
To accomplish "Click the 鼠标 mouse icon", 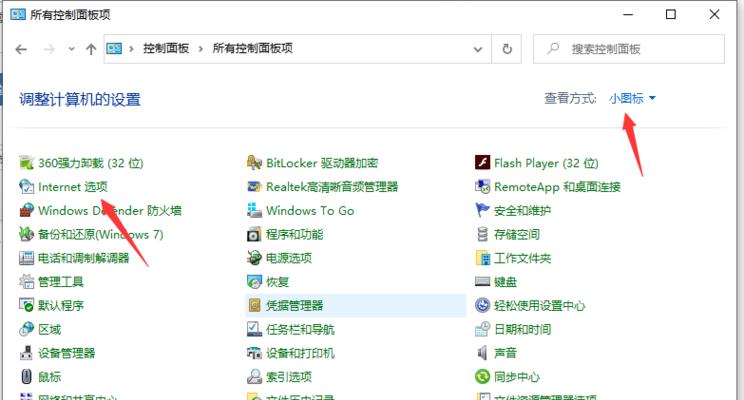I will pos(26,376).
